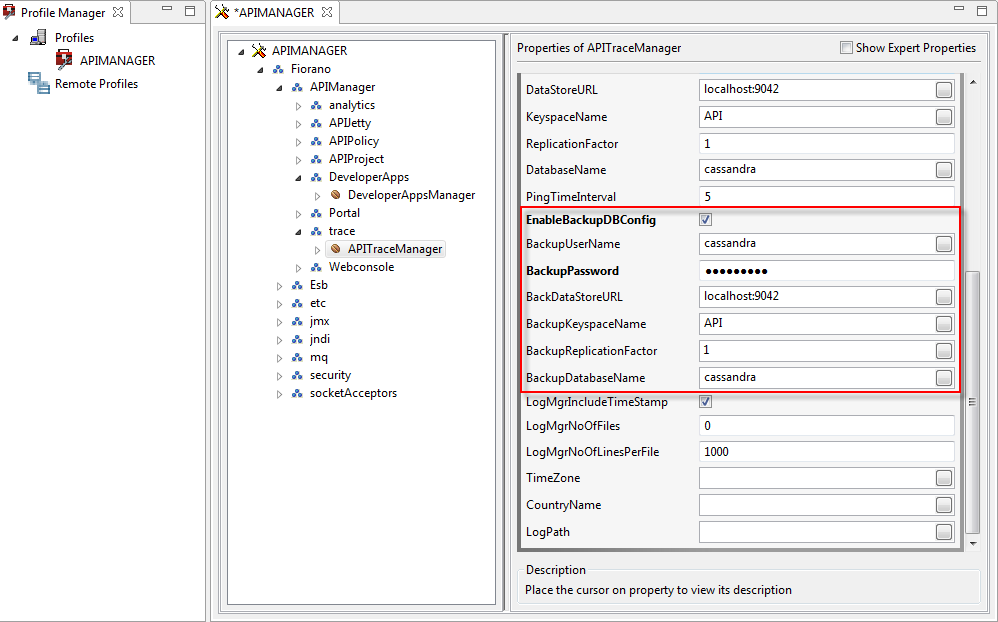Click the APITraceManager component icon

coord(335,249)
